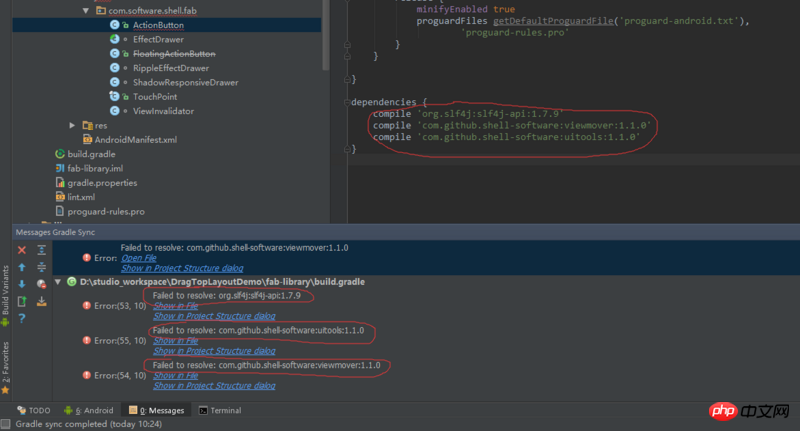This screenshot has height=431, width=800.
Task: Expand the res folder in project tree
Action: (x=72, y=125)
